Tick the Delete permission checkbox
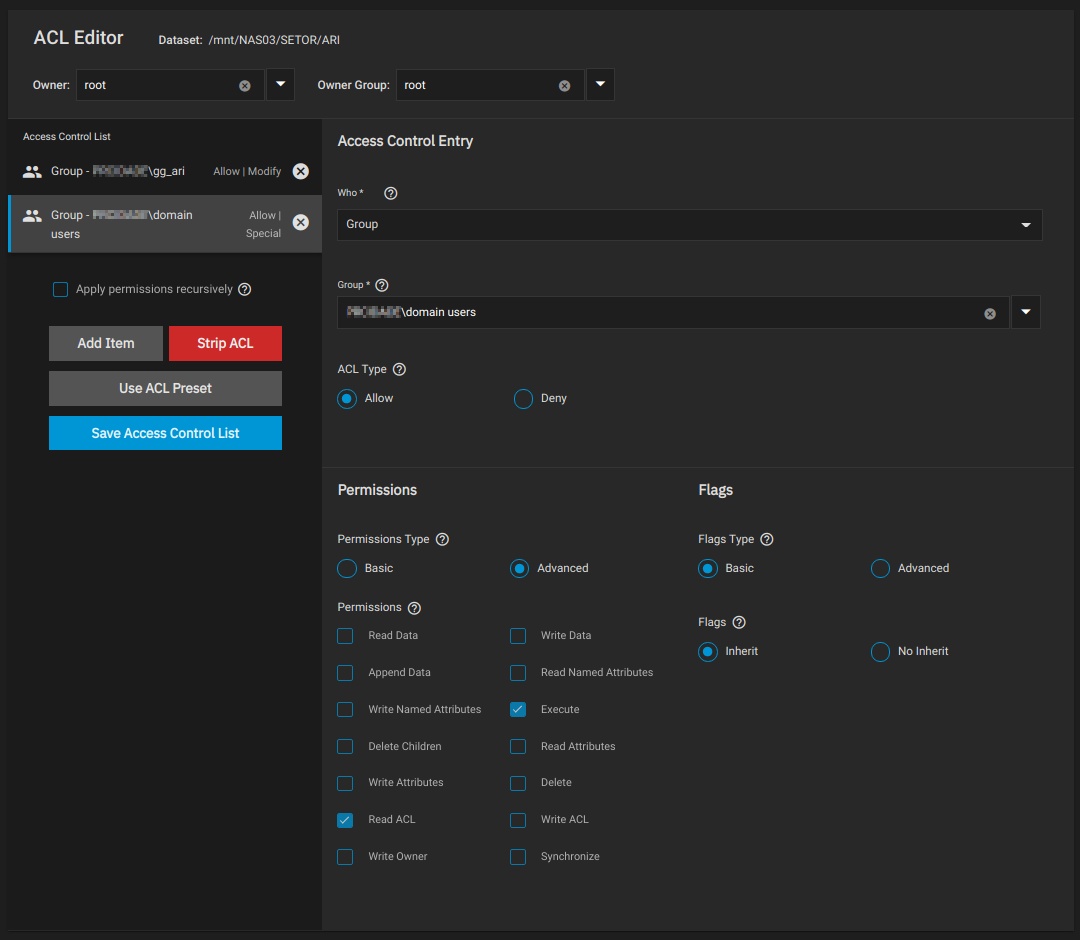This screenshot has width=1080, height=940. pos(518,784)
